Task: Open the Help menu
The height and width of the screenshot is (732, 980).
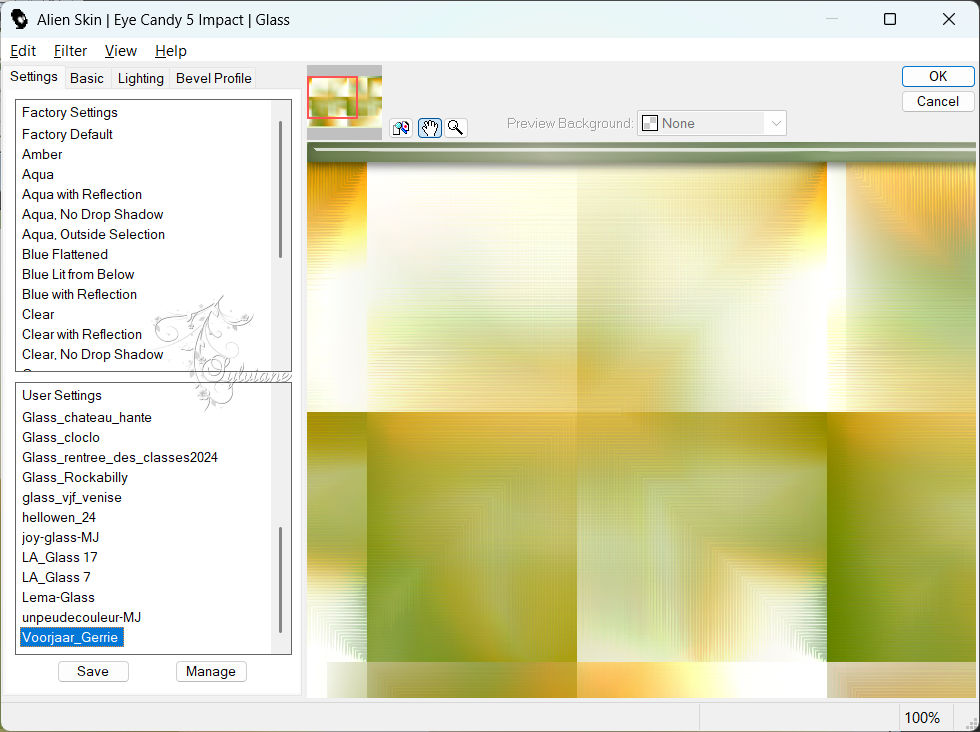Action: pos(171,51)
